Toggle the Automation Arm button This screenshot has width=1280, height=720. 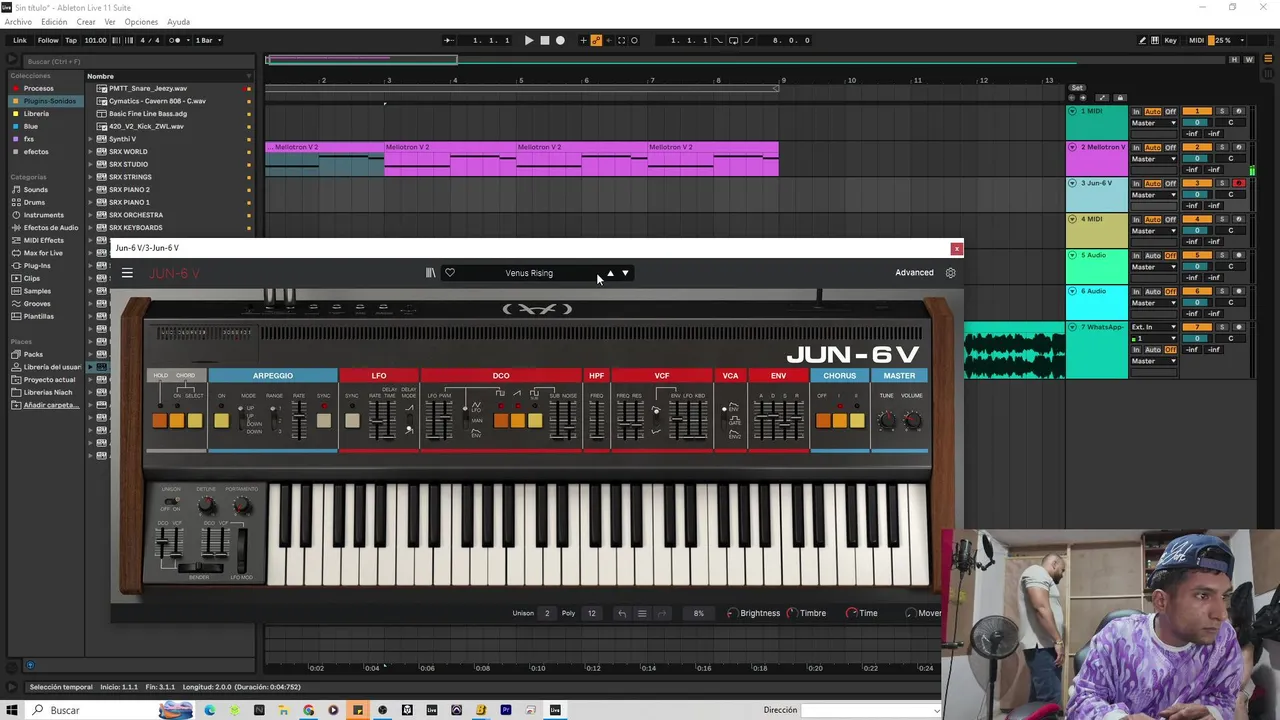pyautogui.click(x=596, y=40)
